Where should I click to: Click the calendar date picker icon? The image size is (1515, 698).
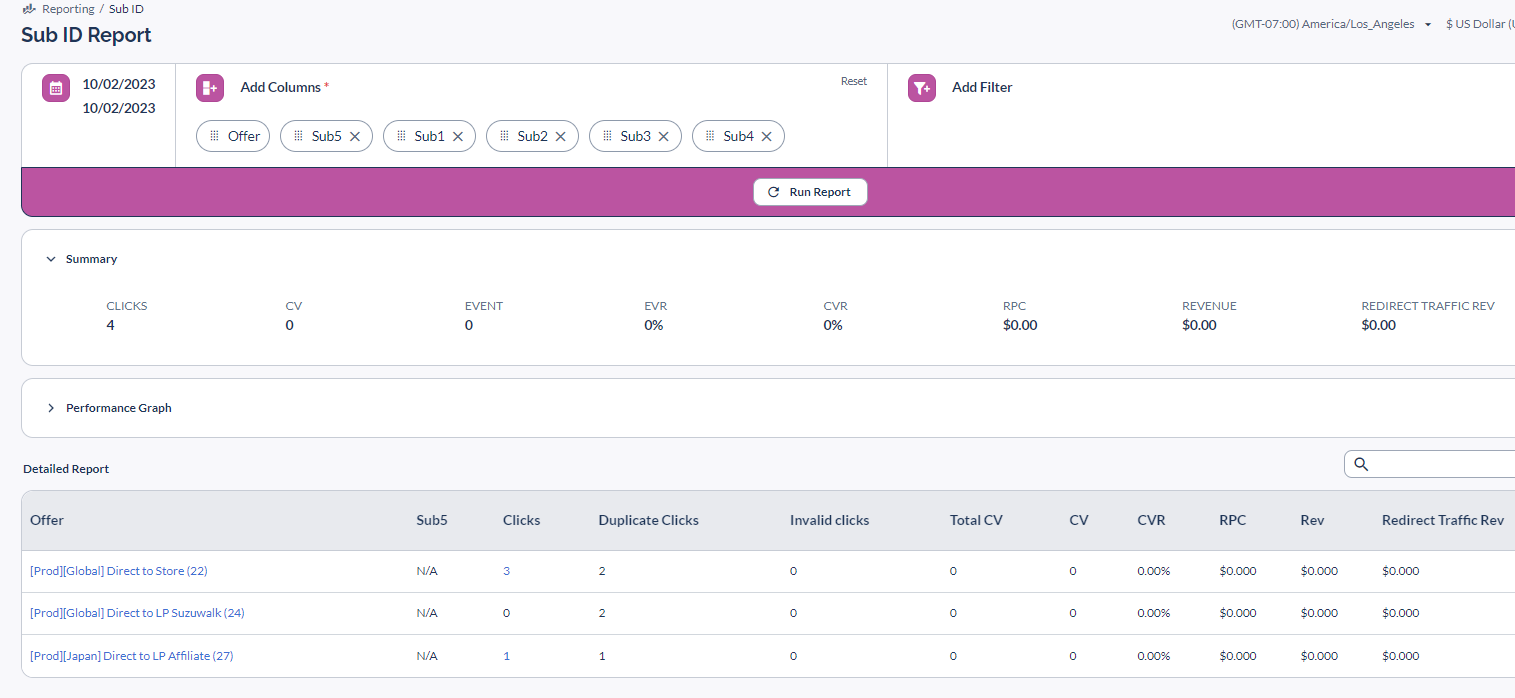pyautogui.click(x=56, y=88)
